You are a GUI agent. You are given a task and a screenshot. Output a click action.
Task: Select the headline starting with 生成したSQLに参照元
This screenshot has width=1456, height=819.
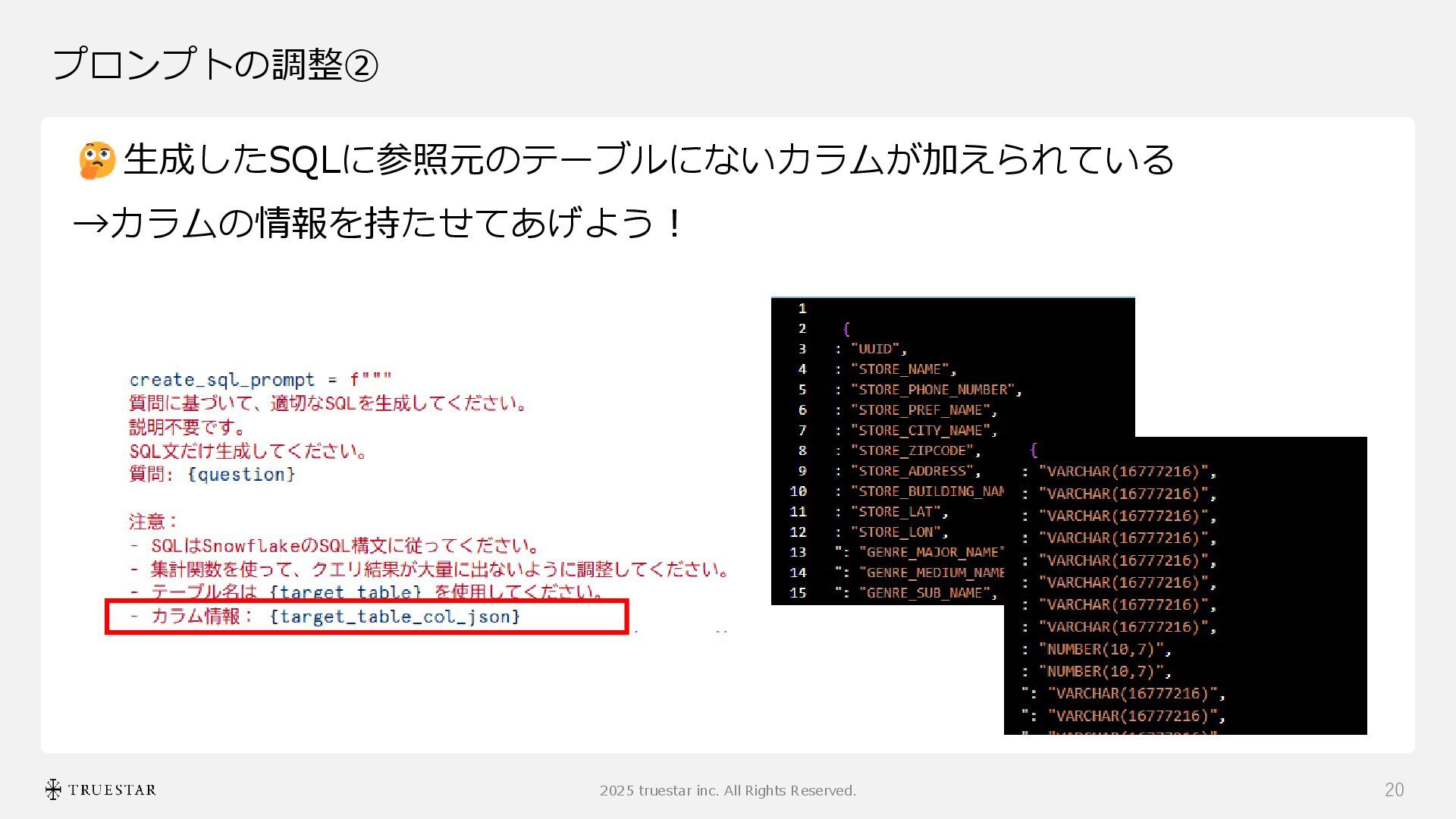648,160
